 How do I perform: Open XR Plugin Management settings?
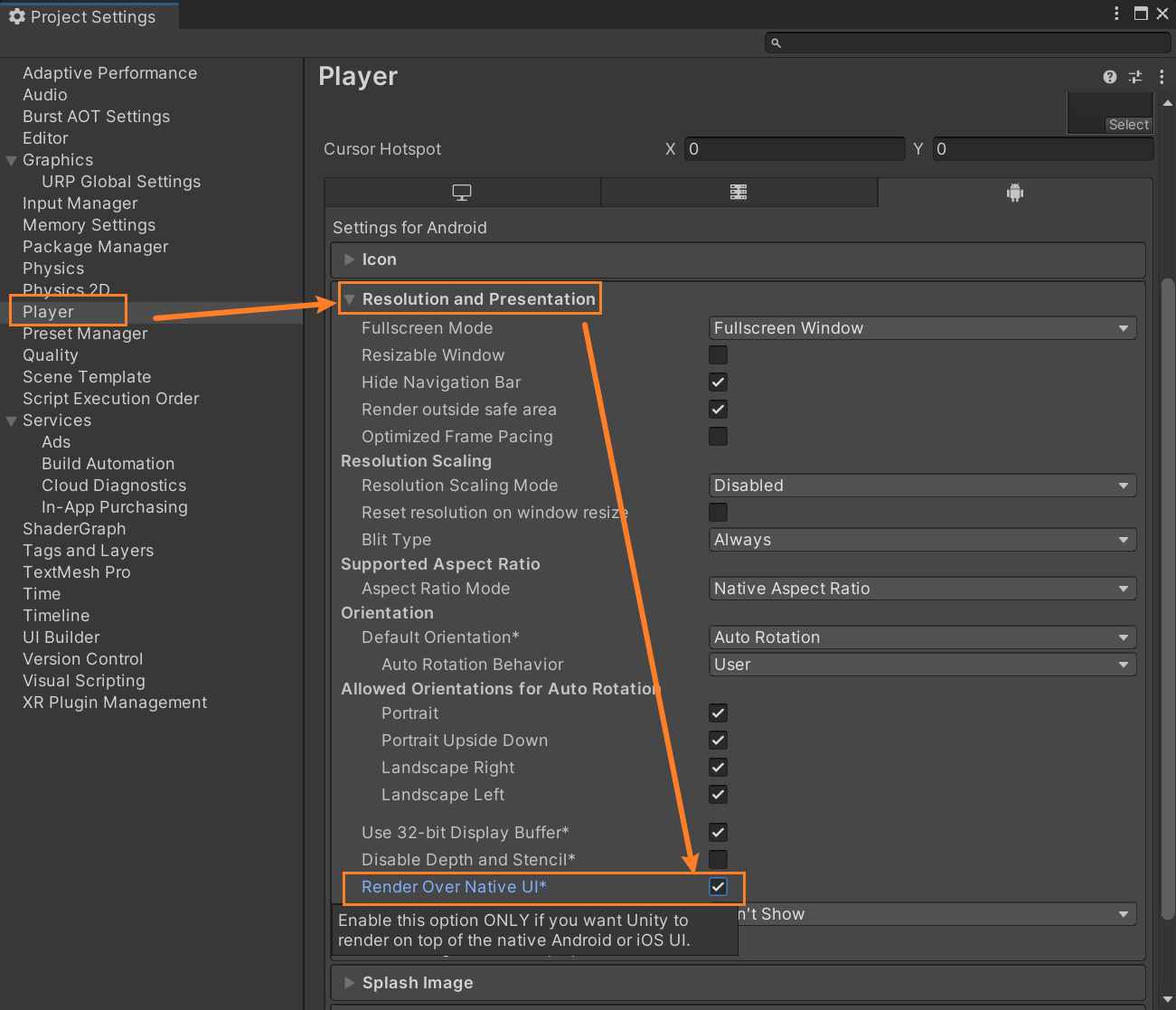pos(115,703)
